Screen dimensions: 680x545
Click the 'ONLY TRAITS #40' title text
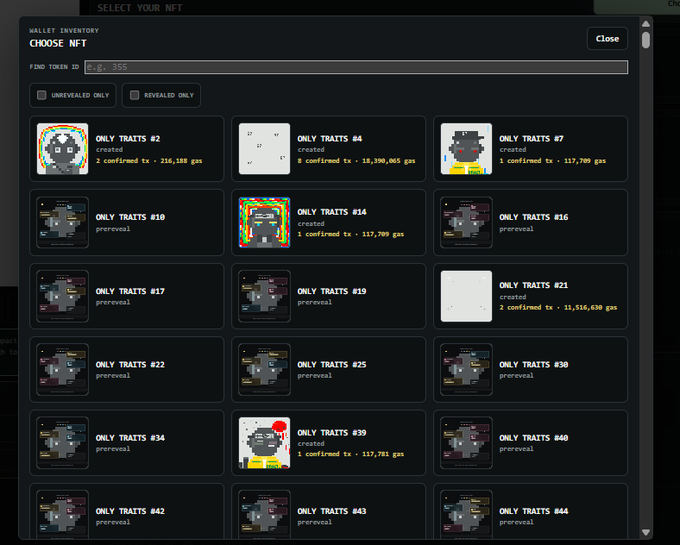click(x=534, y=438)
